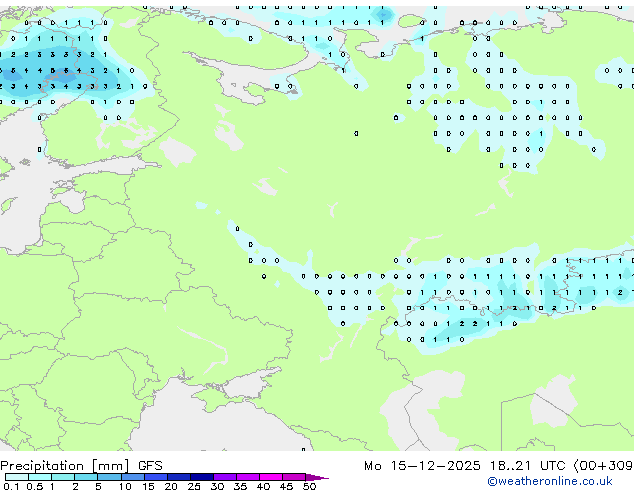
Task: Select the 35–40 mm legend color box
Action: (x=248, y=477)
